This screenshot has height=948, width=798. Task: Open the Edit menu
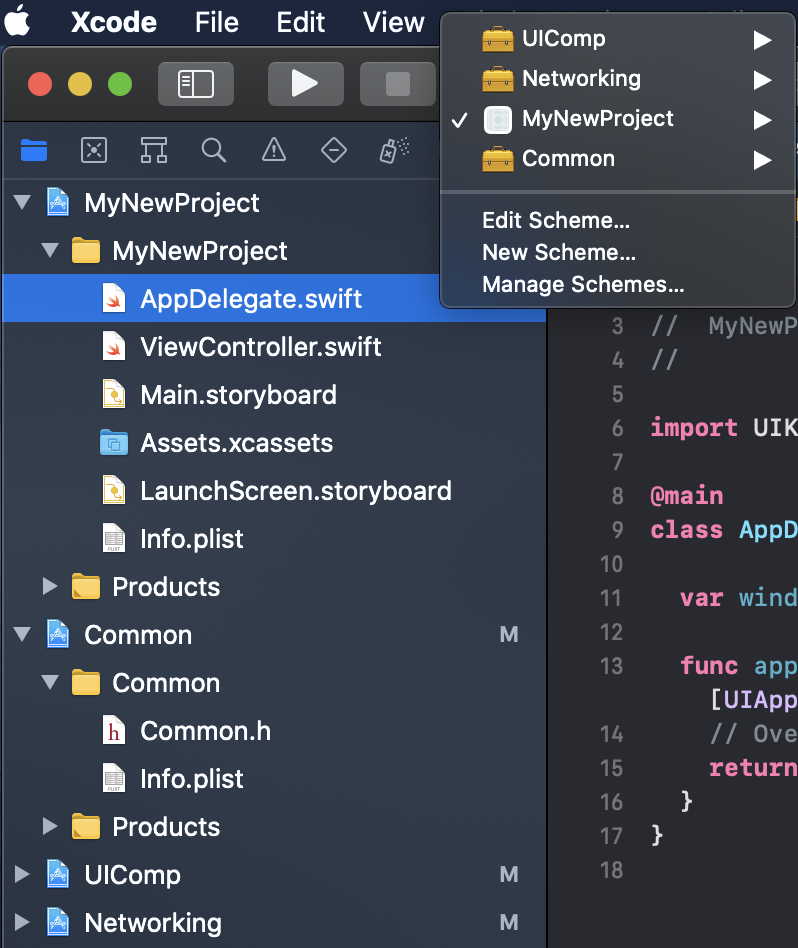[300, 22]
